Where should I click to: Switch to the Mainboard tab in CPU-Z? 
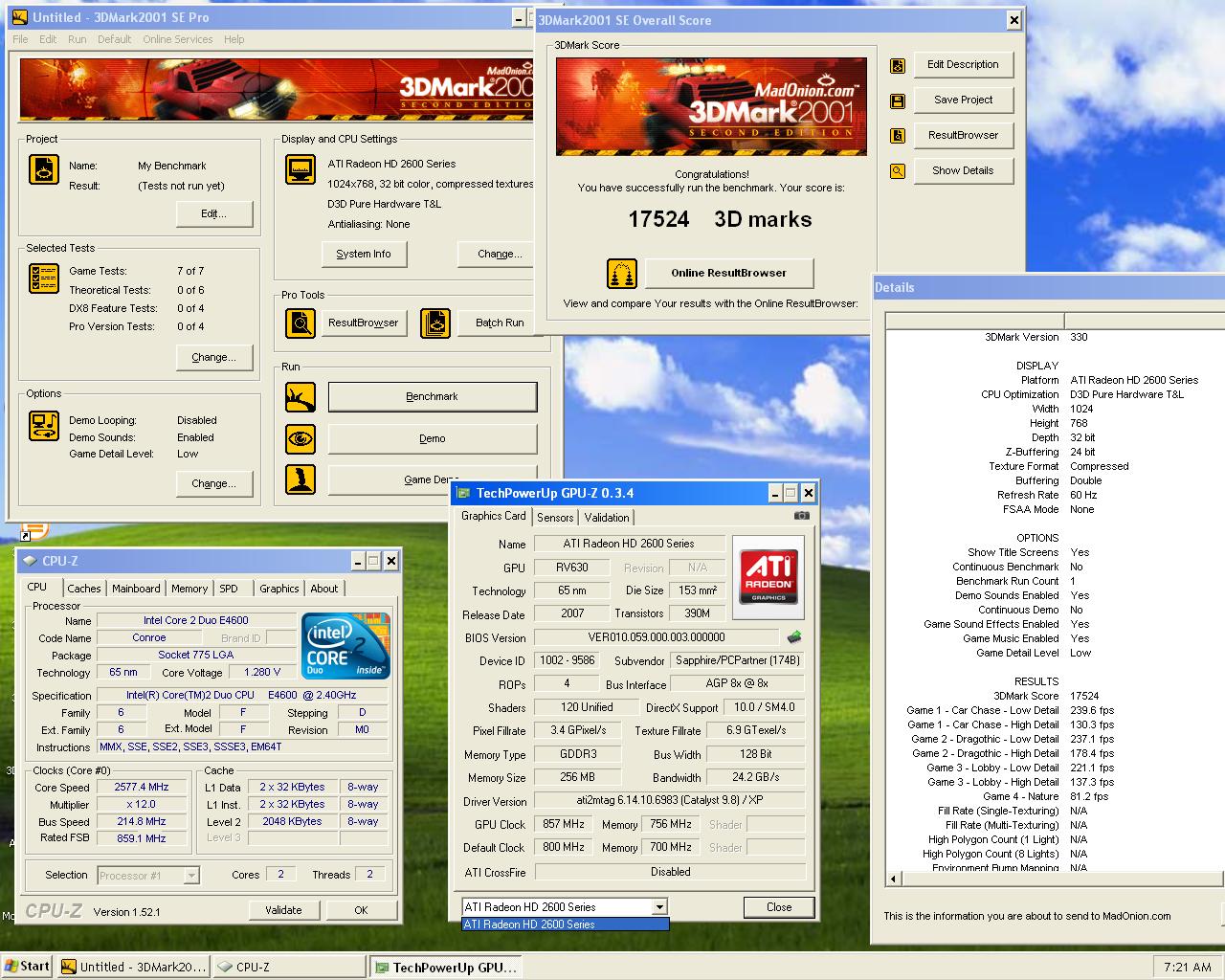[x=136, y=589]
